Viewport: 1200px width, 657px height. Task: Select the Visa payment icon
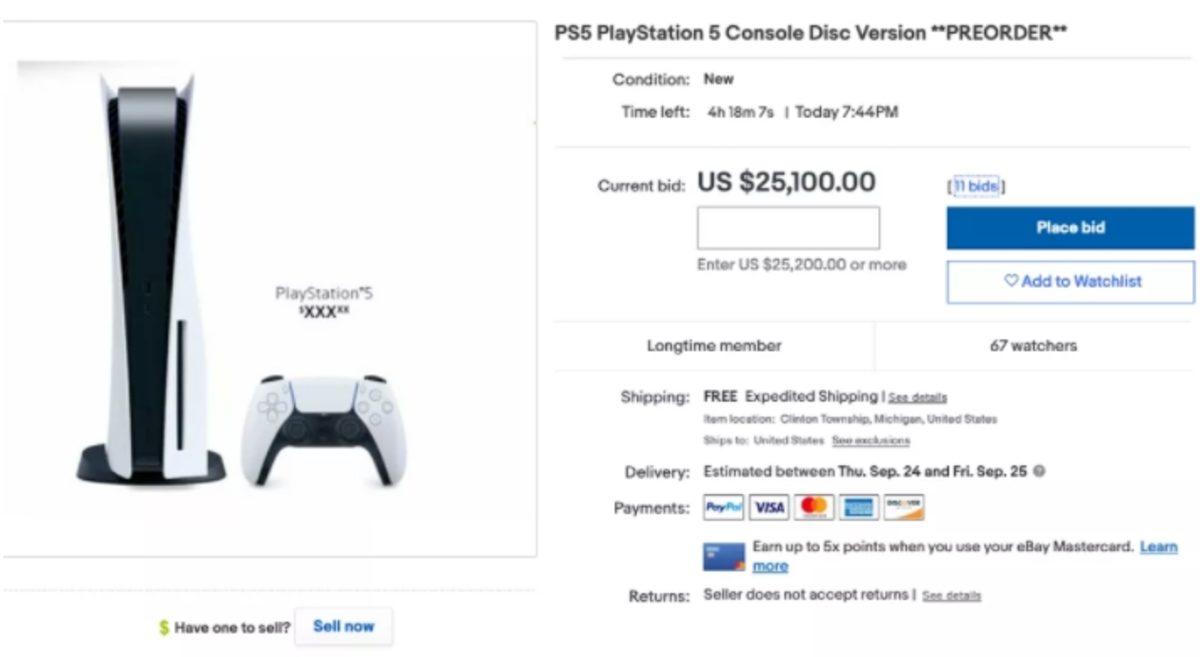(x=769, y=507)
